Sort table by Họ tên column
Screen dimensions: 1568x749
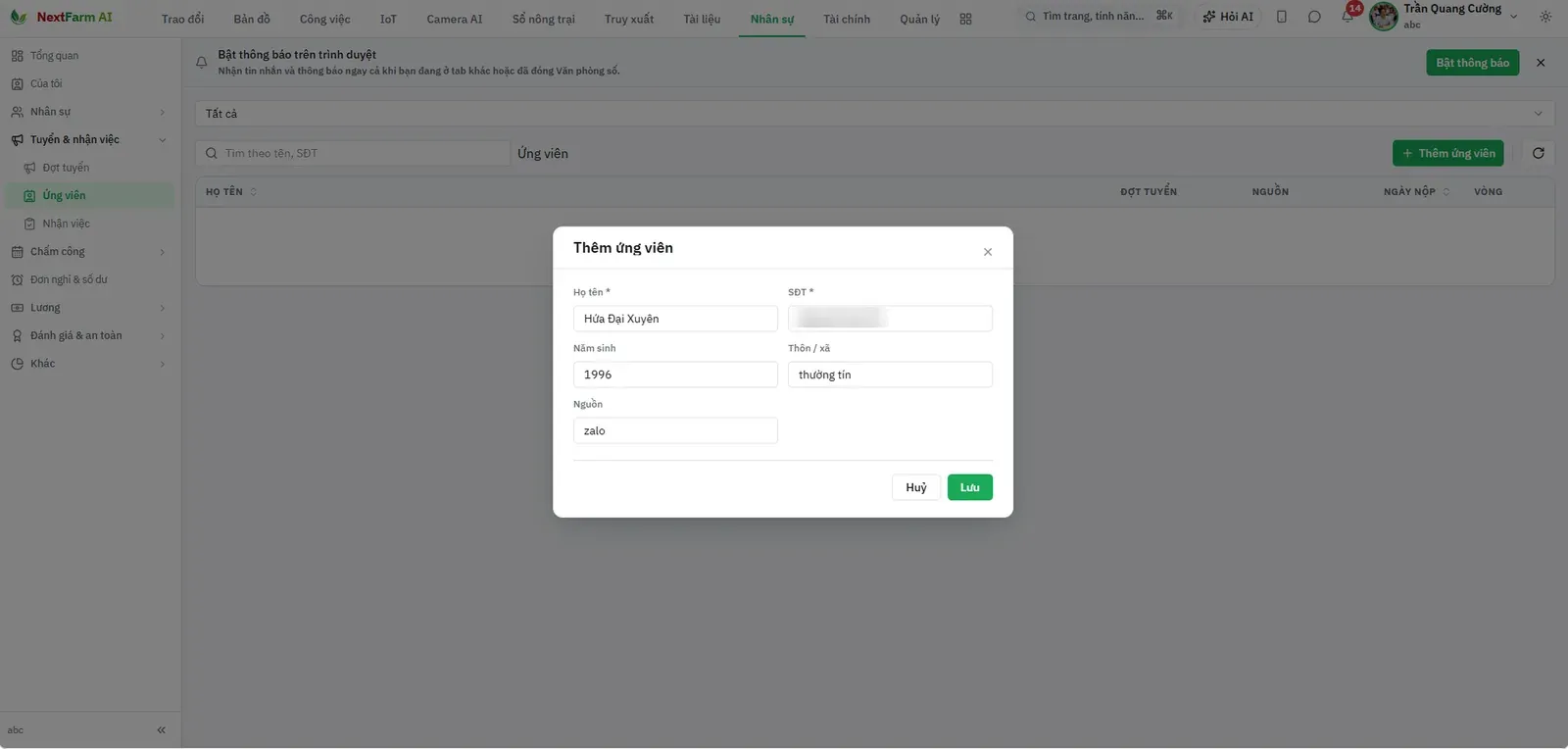click(x=231, y=192)
